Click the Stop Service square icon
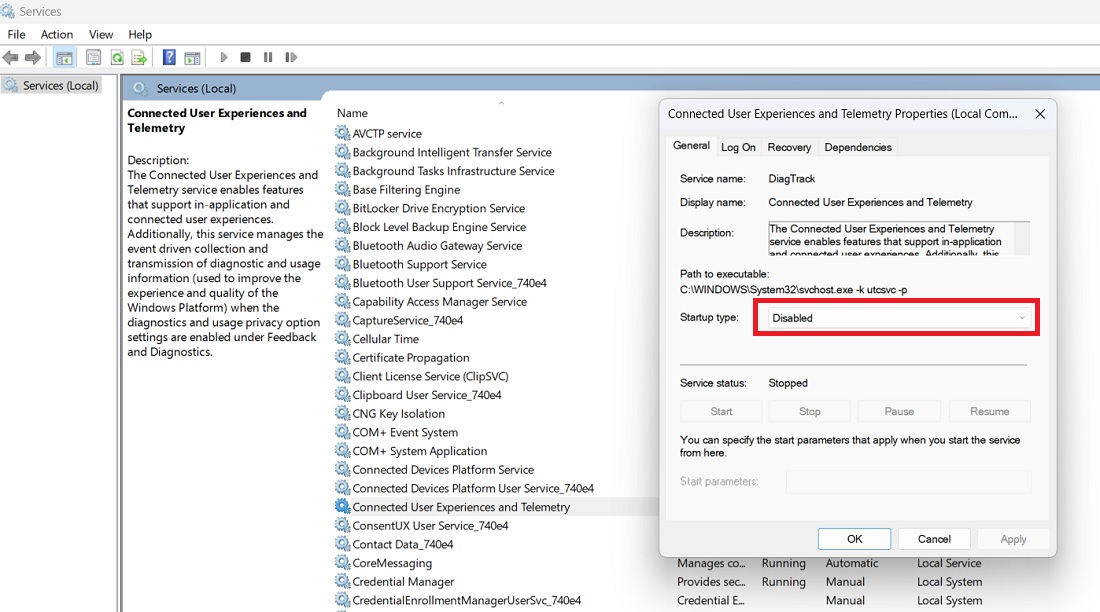1100x612 pixels. coord(245,57)
